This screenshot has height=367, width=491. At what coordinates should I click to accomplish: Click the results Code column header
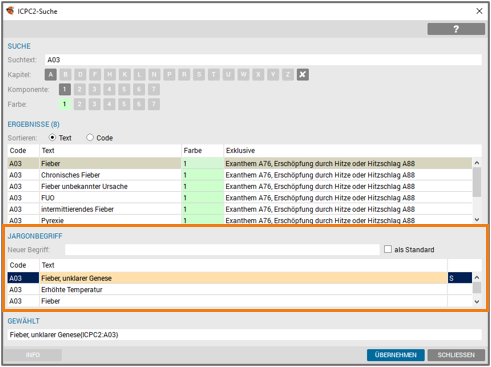[x=23, y=151]
